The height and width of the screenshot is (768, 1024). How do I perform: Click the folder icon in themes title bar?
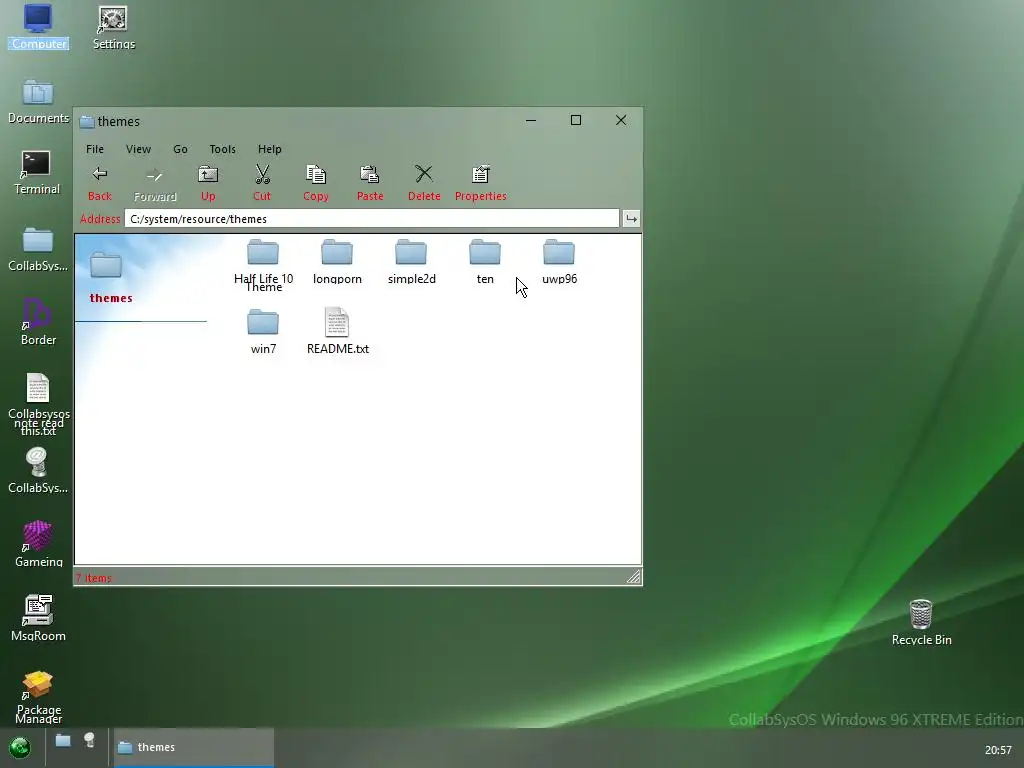click(87, 121)
